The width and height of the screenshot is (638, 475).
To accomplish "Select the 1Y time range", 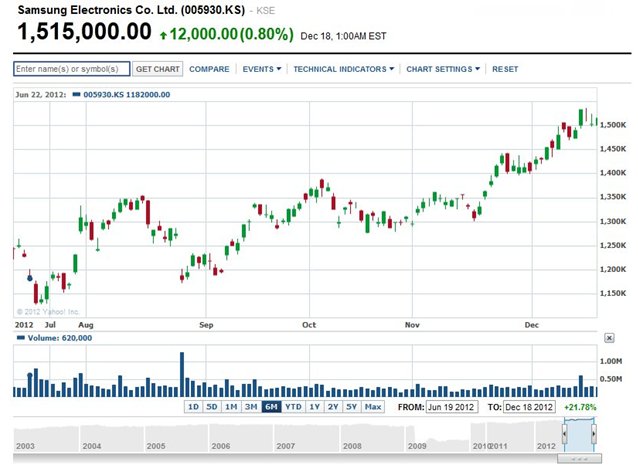I will pos(315,407).
